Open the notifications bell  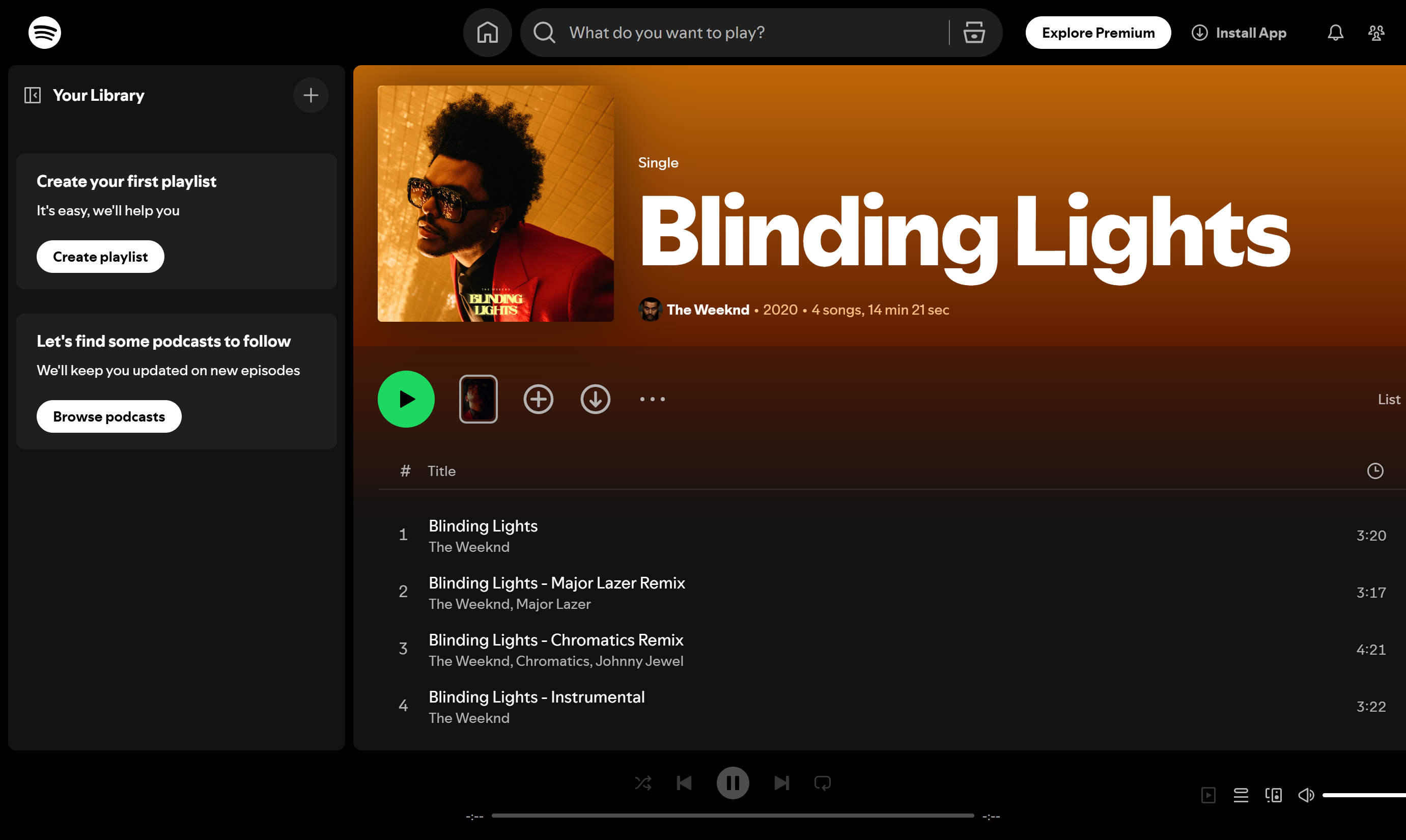coord(1335,32)
